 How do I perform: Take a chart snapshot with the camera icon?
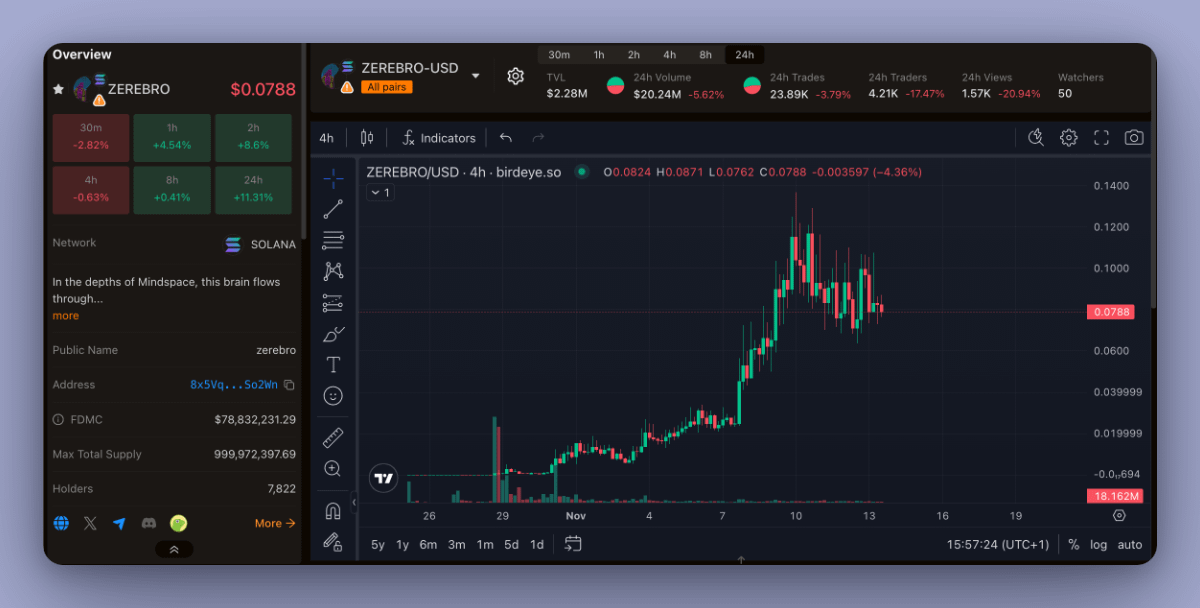(1134, 138)
